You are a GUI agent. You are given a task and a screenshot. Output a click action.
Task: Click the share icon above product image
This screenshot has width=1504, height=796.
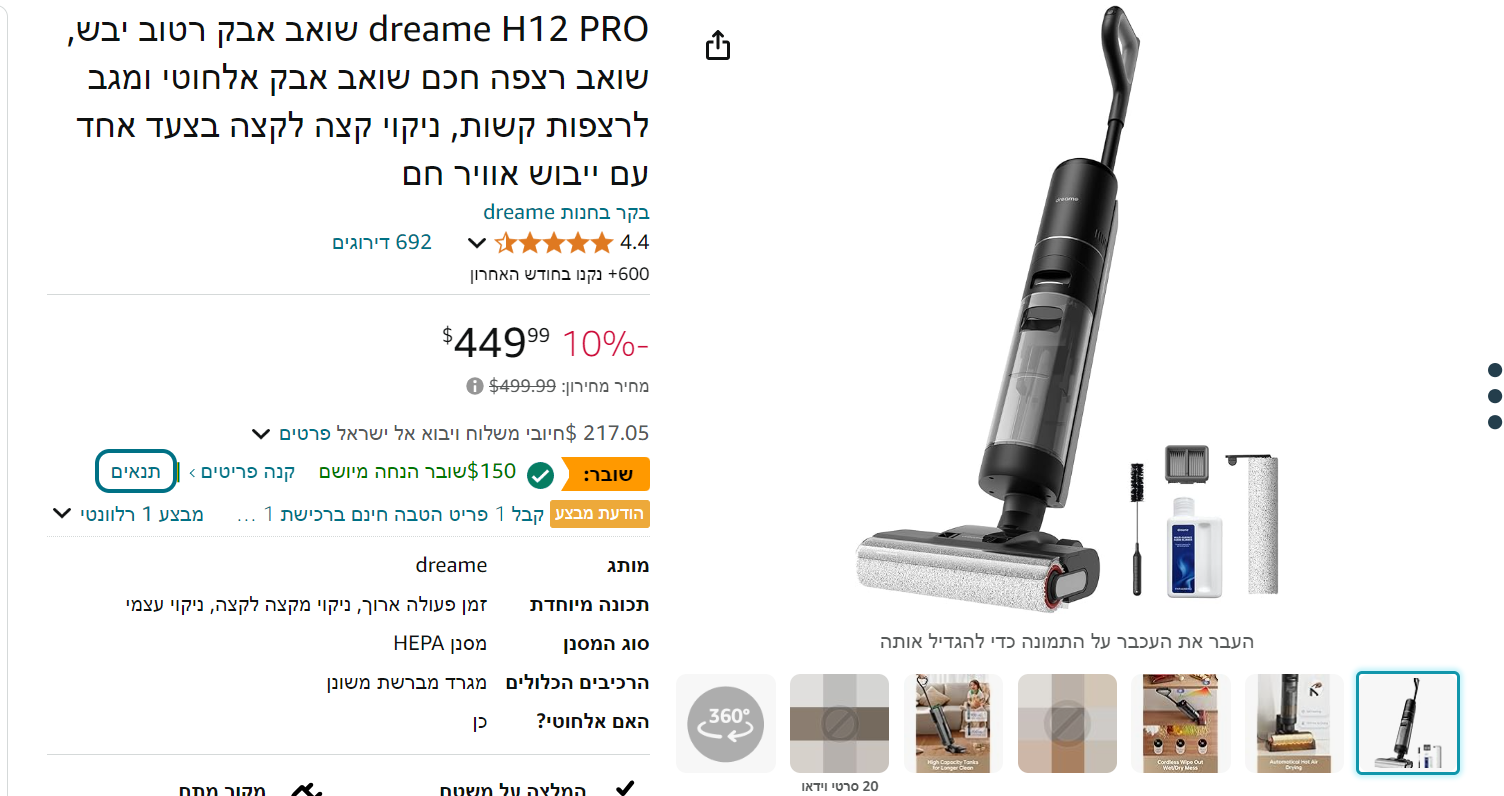[x=718, y=45]
